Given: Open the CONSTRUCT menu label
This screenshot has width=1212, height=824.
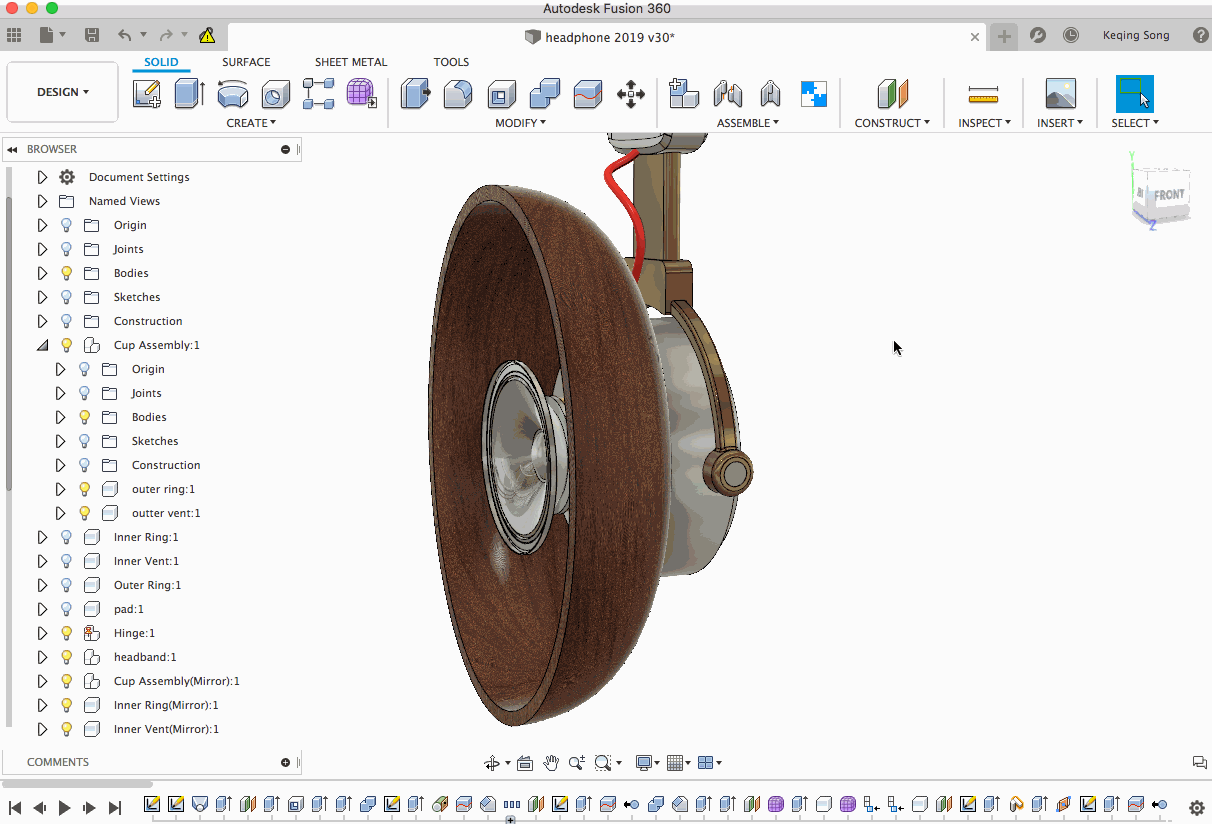Looking at the screenshot, I should pyautogui.click(x=891, y=123).
